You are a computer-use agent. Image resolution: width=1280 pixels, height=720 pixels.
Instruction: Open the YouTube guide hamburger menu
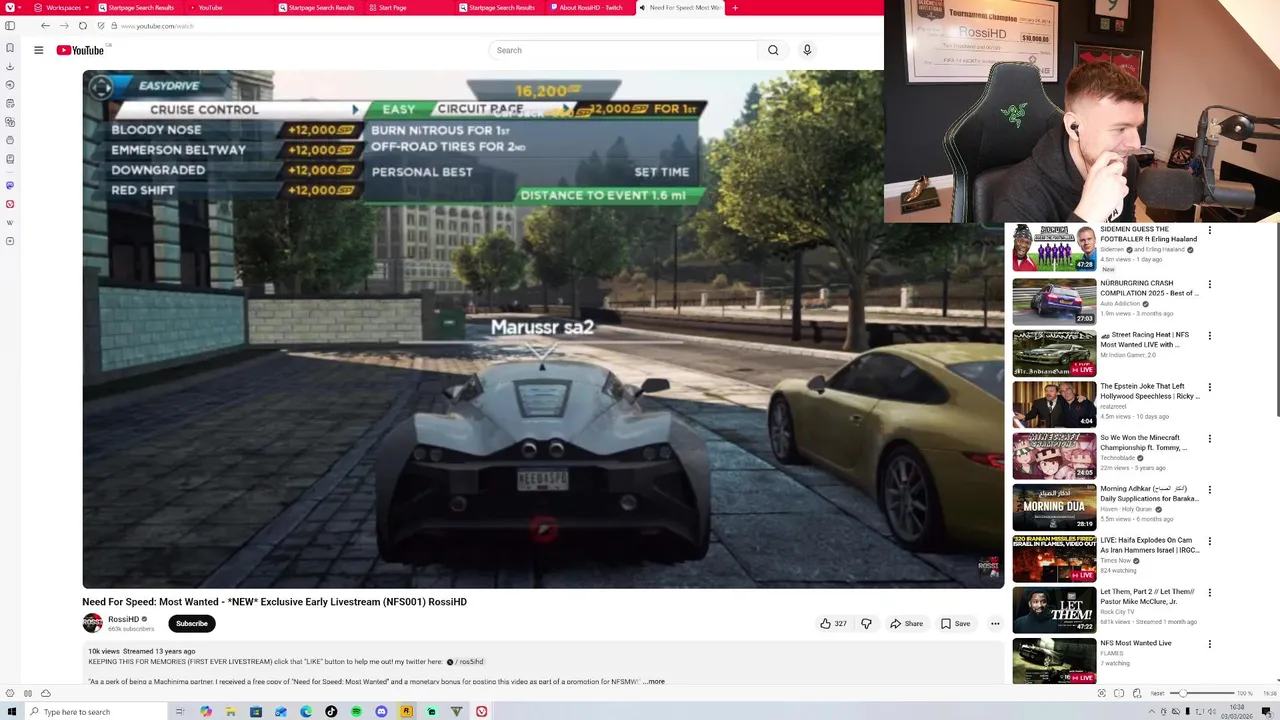(x=38, y=50)
